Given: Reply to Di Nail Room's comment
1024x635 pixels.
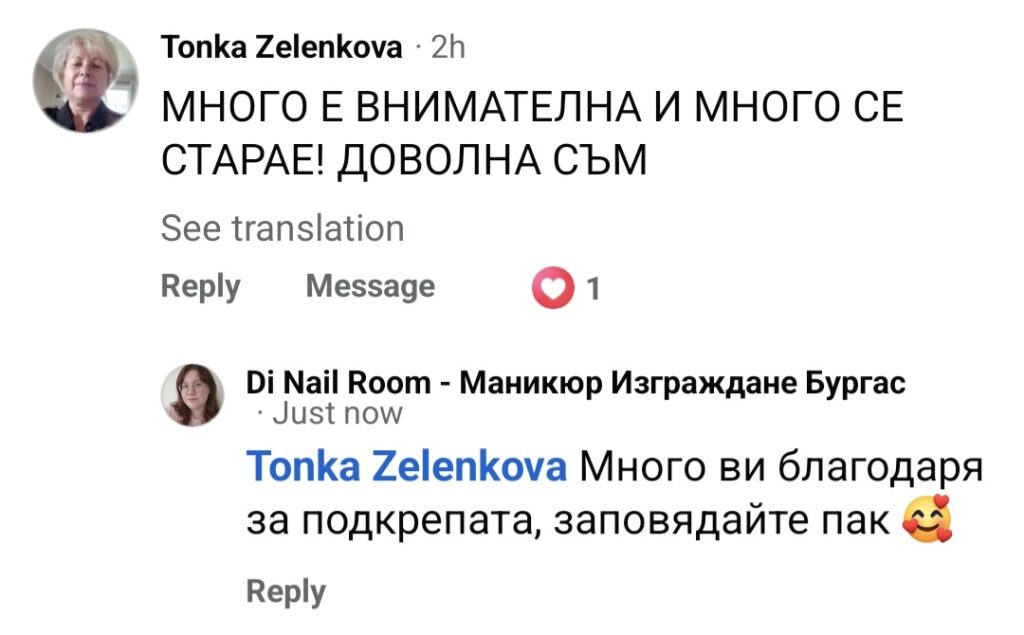Looking at the screenshot, I should 286,592.
